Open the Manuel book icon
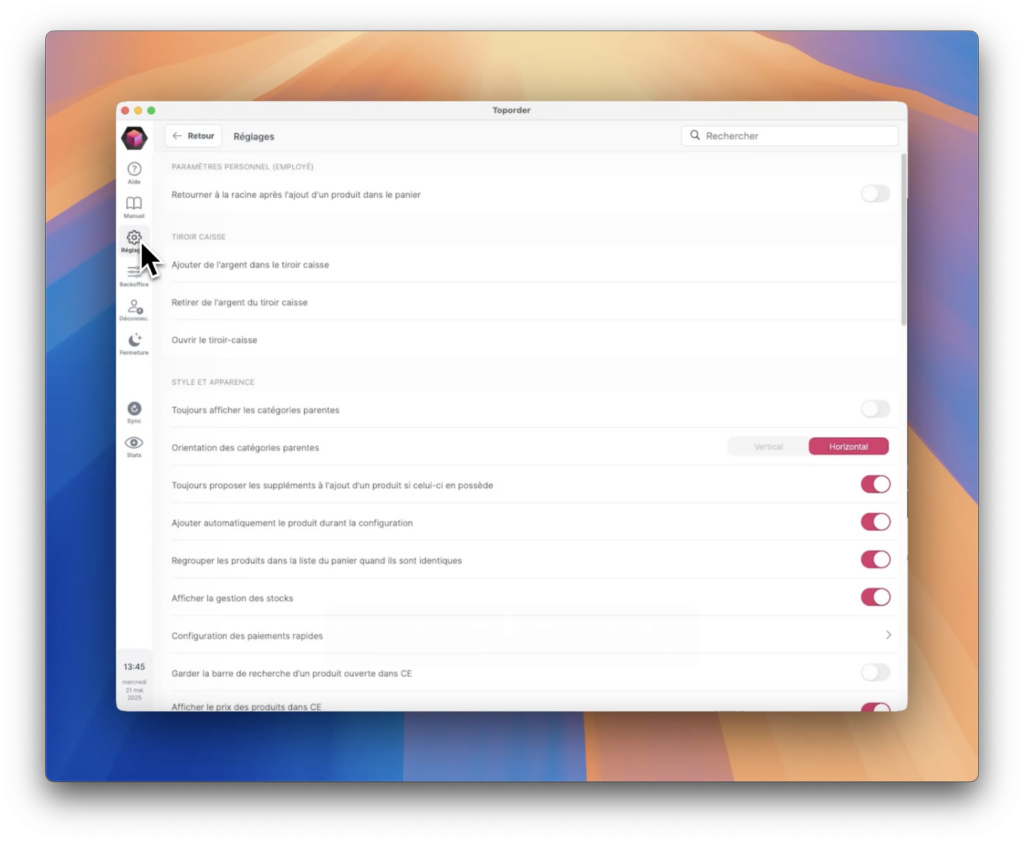Viewport: 1024px width, 842px height. point(134,204)
